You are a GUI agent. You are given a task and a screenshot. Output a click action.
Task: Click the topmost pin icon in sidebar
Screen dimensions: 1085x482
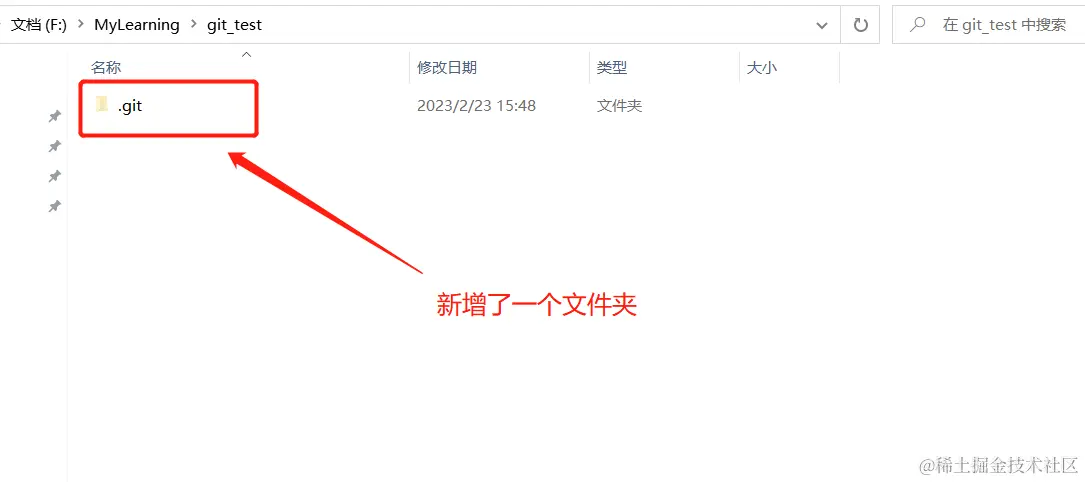55,116
